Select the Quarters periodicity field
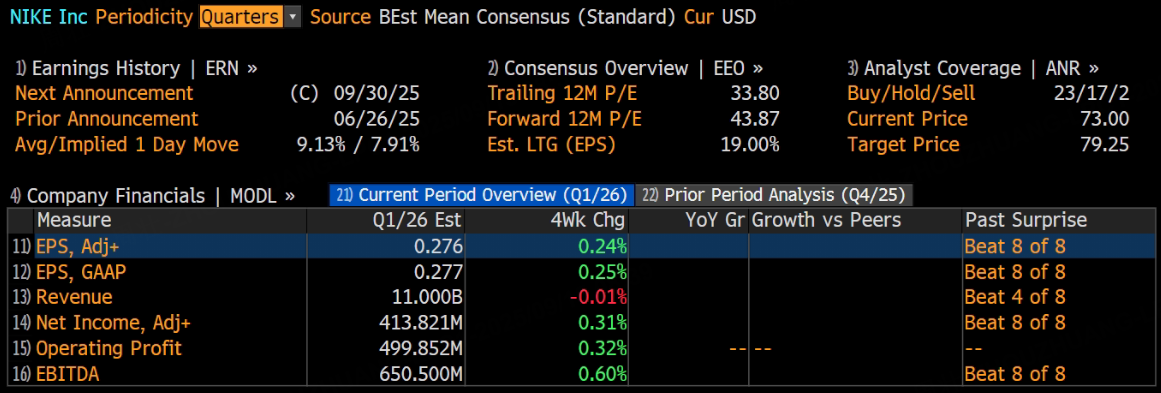The height and width of the screenshot is (393, 1161). 241,17
